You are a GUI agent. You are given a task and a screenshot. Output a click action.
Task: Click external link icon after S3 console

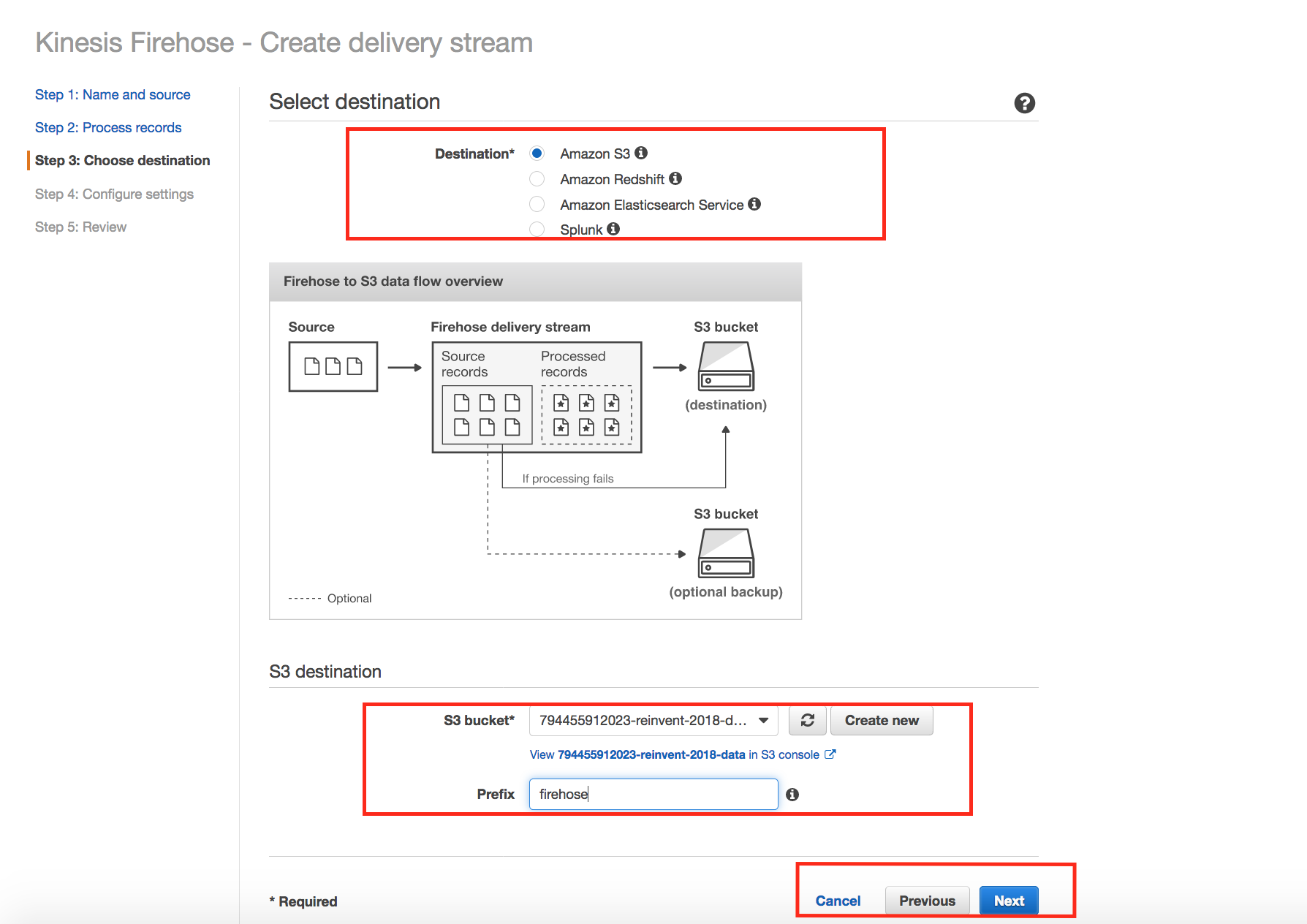pyautogui.click(x=830, y=754)
